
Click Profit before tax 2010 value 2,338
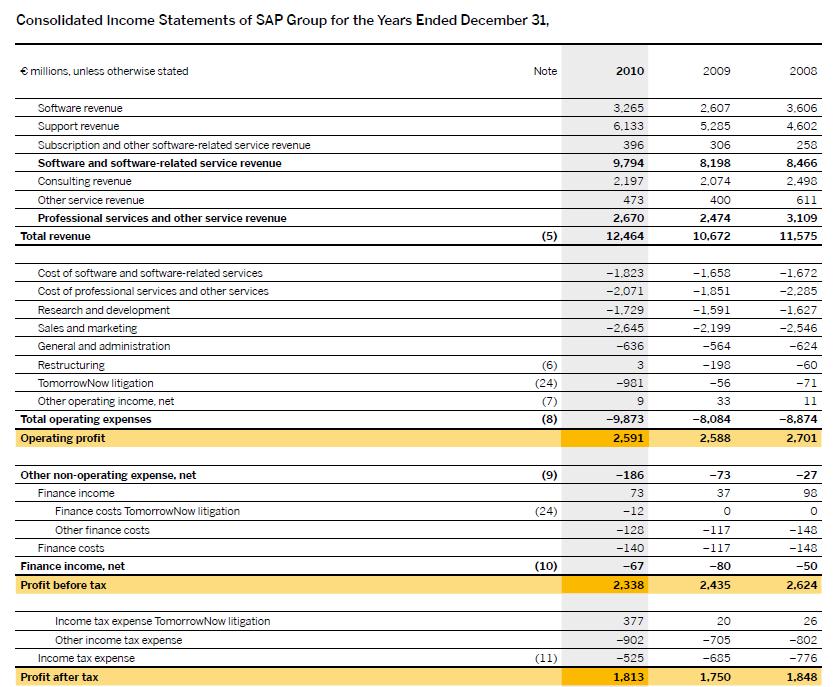[628, 585]
